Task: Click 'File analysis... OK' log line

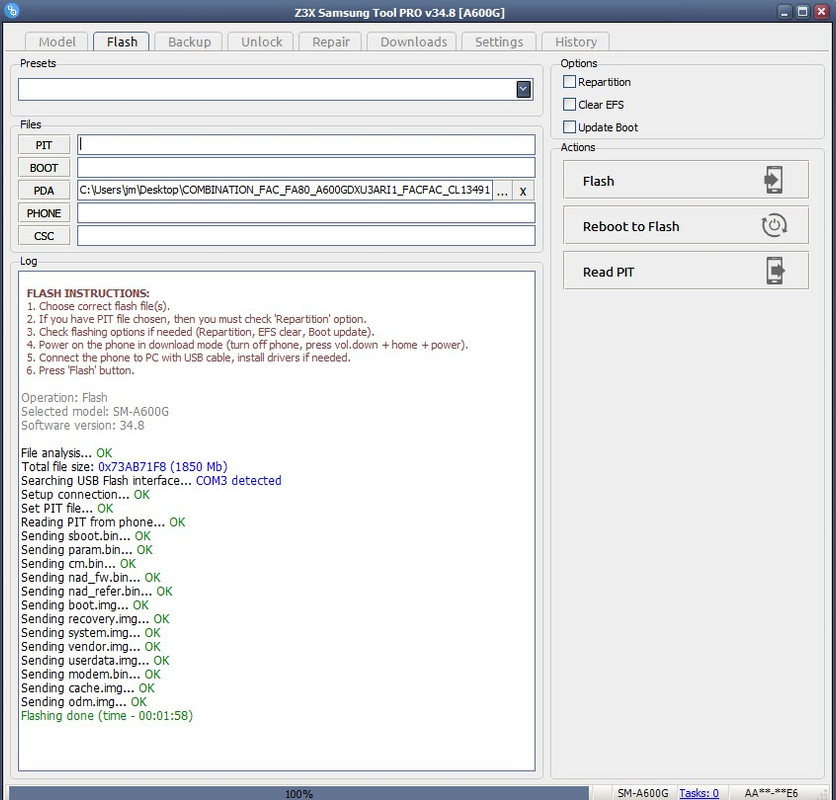Action: [67, 453]
